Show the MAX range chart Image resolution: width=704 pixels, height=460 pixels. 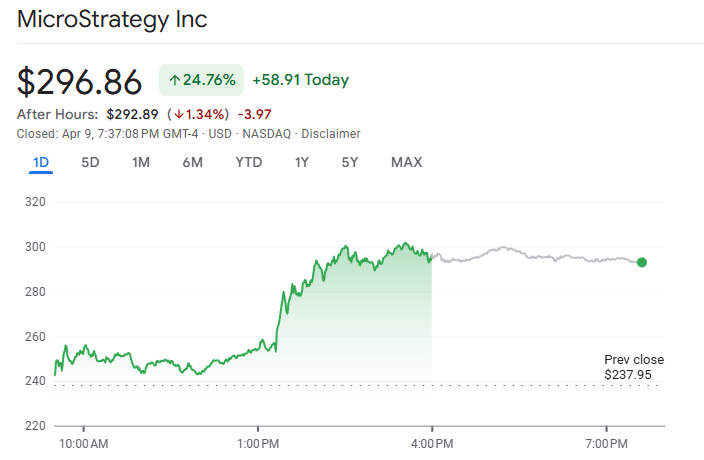coord(407,162)
